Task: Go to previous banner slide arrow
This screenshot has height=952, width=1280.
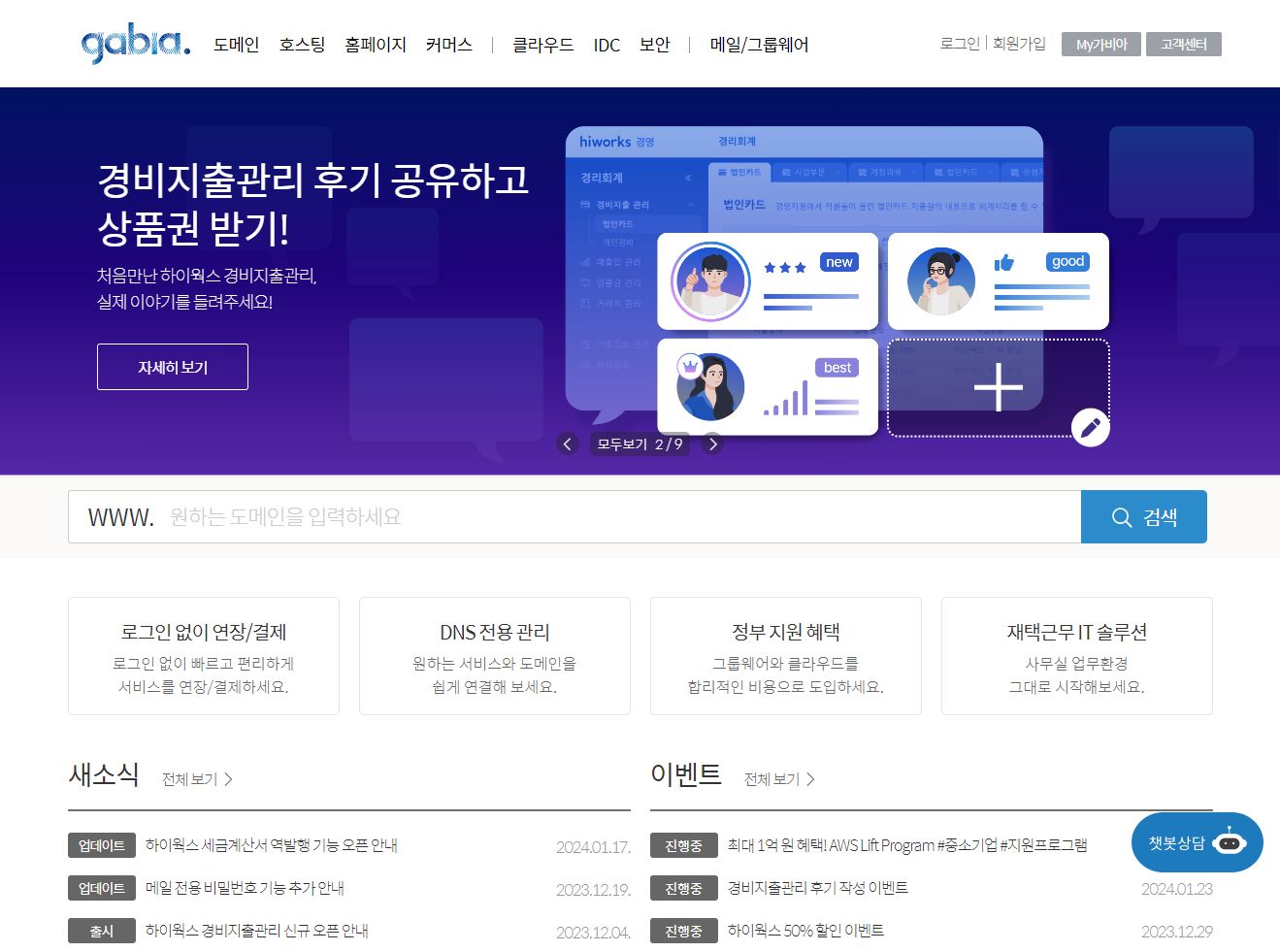Action: tap(568, 443)
